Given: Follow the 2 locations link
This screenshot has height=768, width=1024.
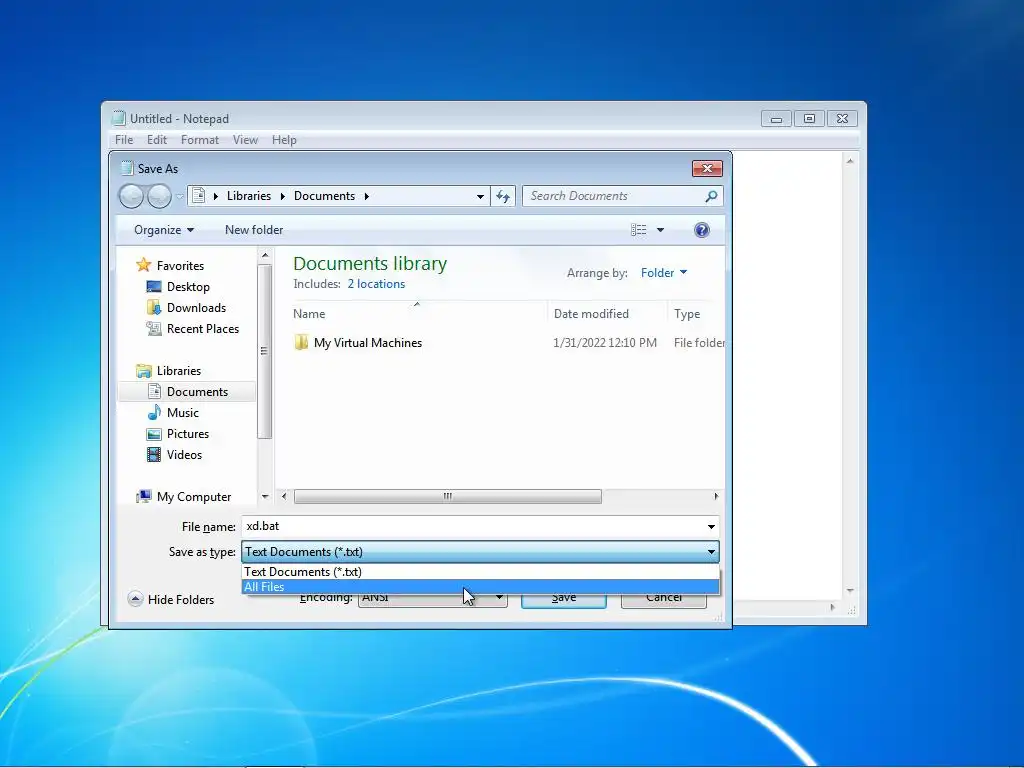Looking at the screenshot, I should click(376, 284).
